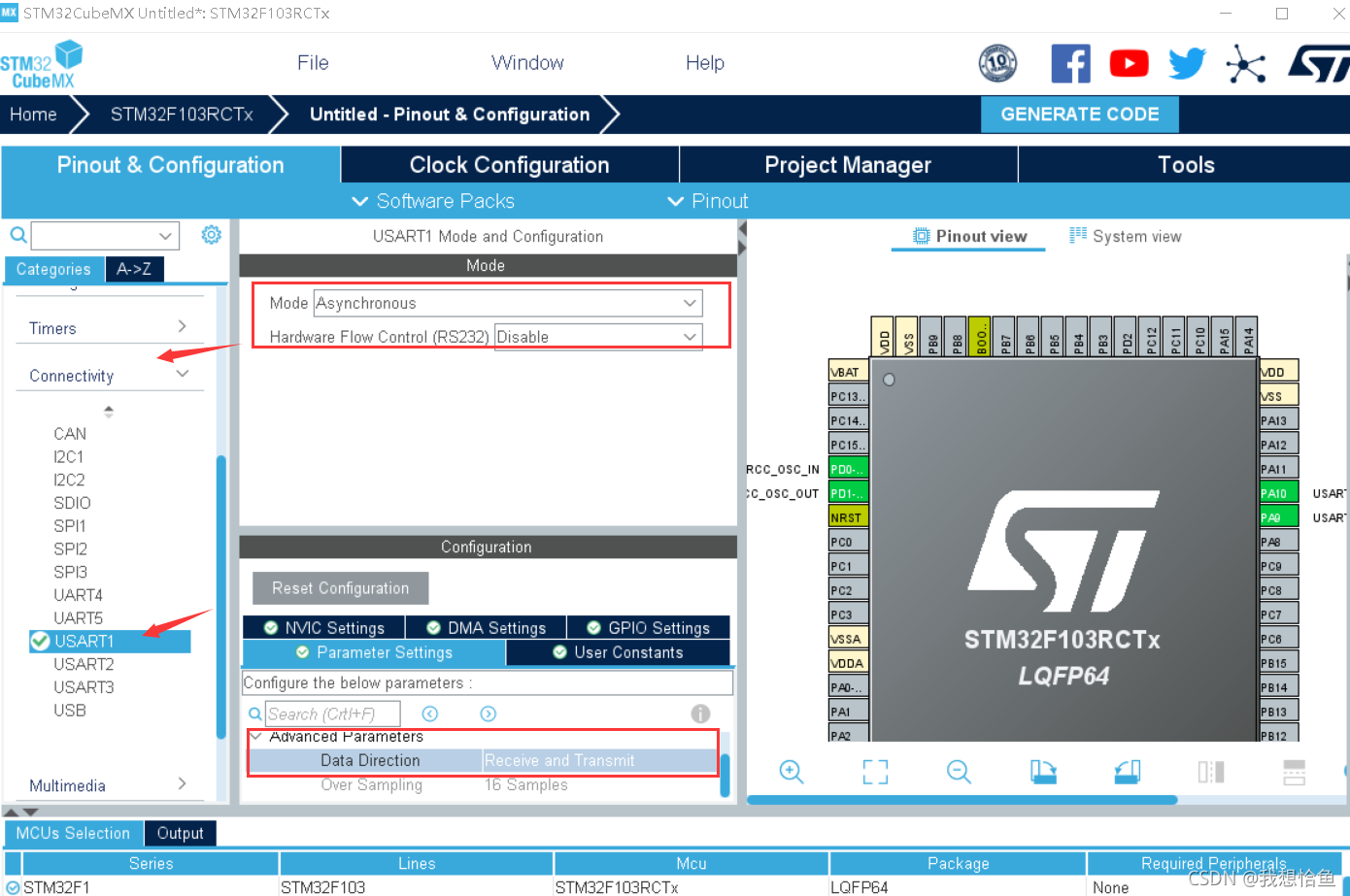The width and height of the screenshot is (1350, 896).
Task: Click pin PA9 on the chip
Action: tap(1278, 517)
